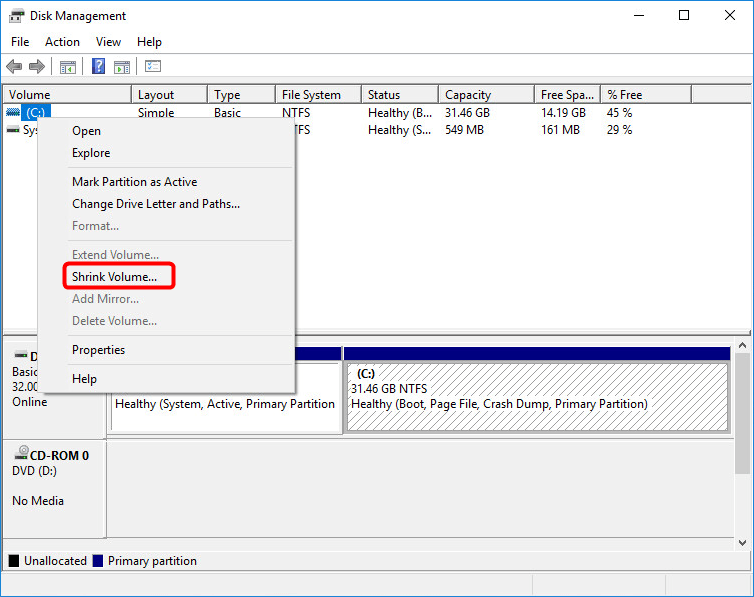Image resolution: width=754 pixels, height=597 pixels.
Task: Click the Online disk status label
Action: [x=30, y=402]
